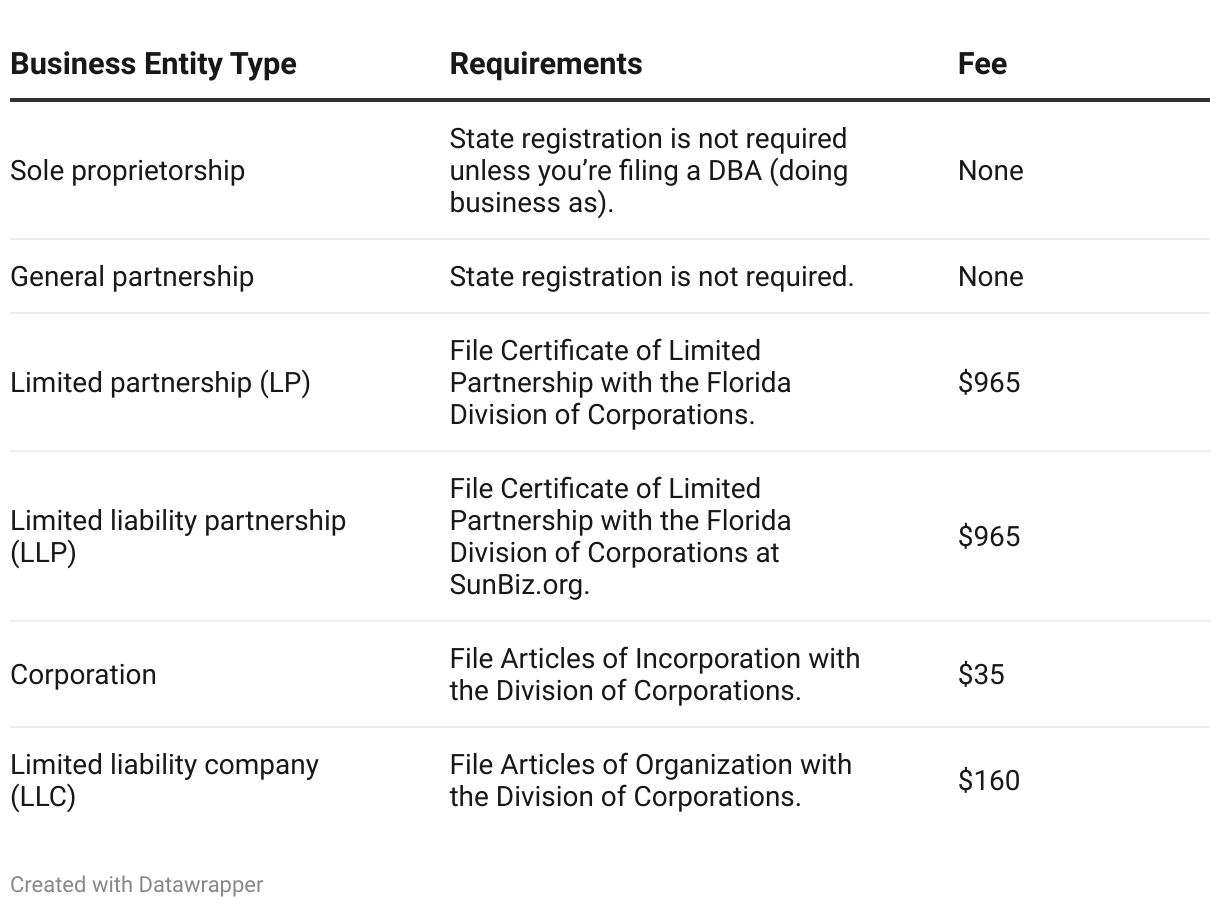Click the Fee column header
Viewport: 1220px width, 908px height.
982,64
